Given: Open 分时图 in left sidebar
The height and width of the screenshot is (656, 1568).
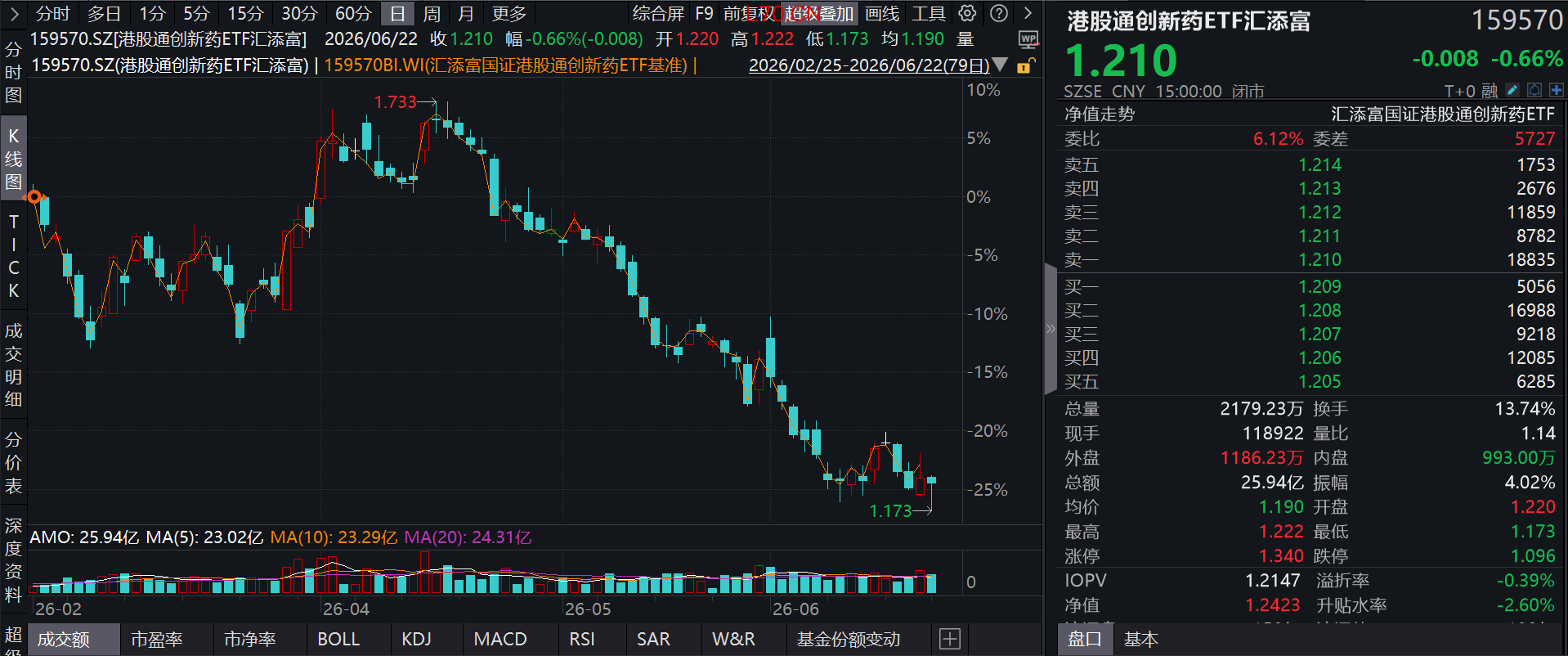Looking at the screenshot, I should [x=13, y=72].
